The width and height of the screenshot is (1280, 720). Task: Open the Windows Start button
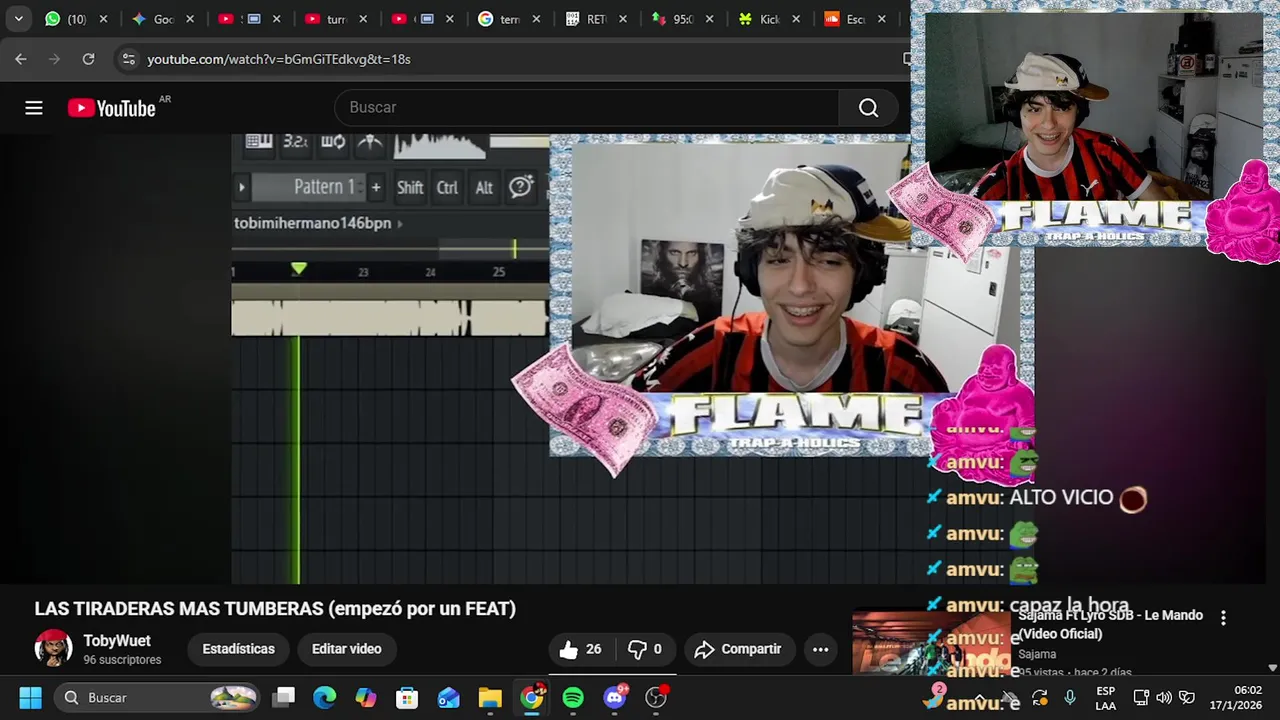pos(30,698)
